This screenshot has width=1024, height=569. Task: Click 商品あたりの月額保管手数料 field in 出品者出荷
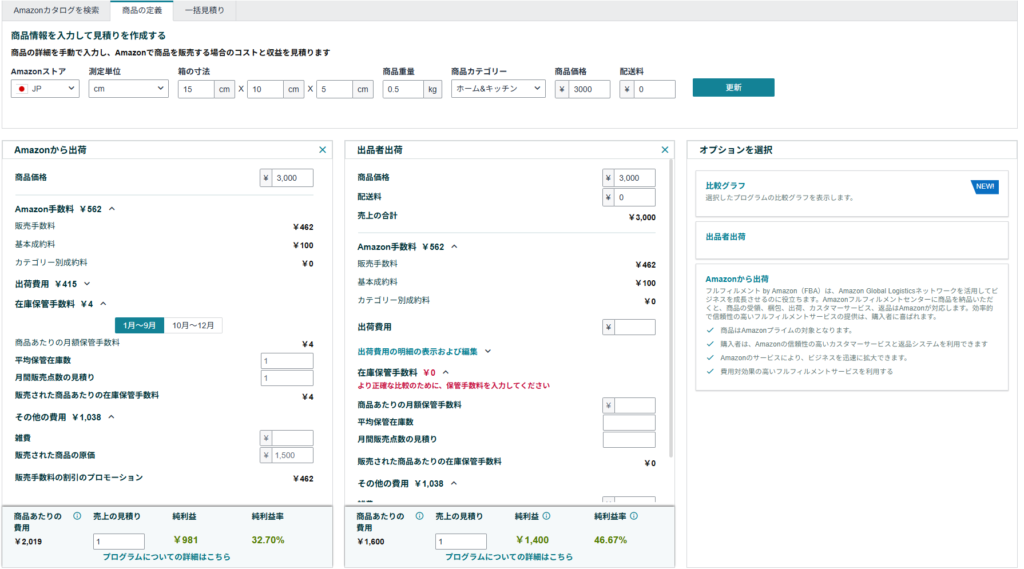tap(635, 406)
